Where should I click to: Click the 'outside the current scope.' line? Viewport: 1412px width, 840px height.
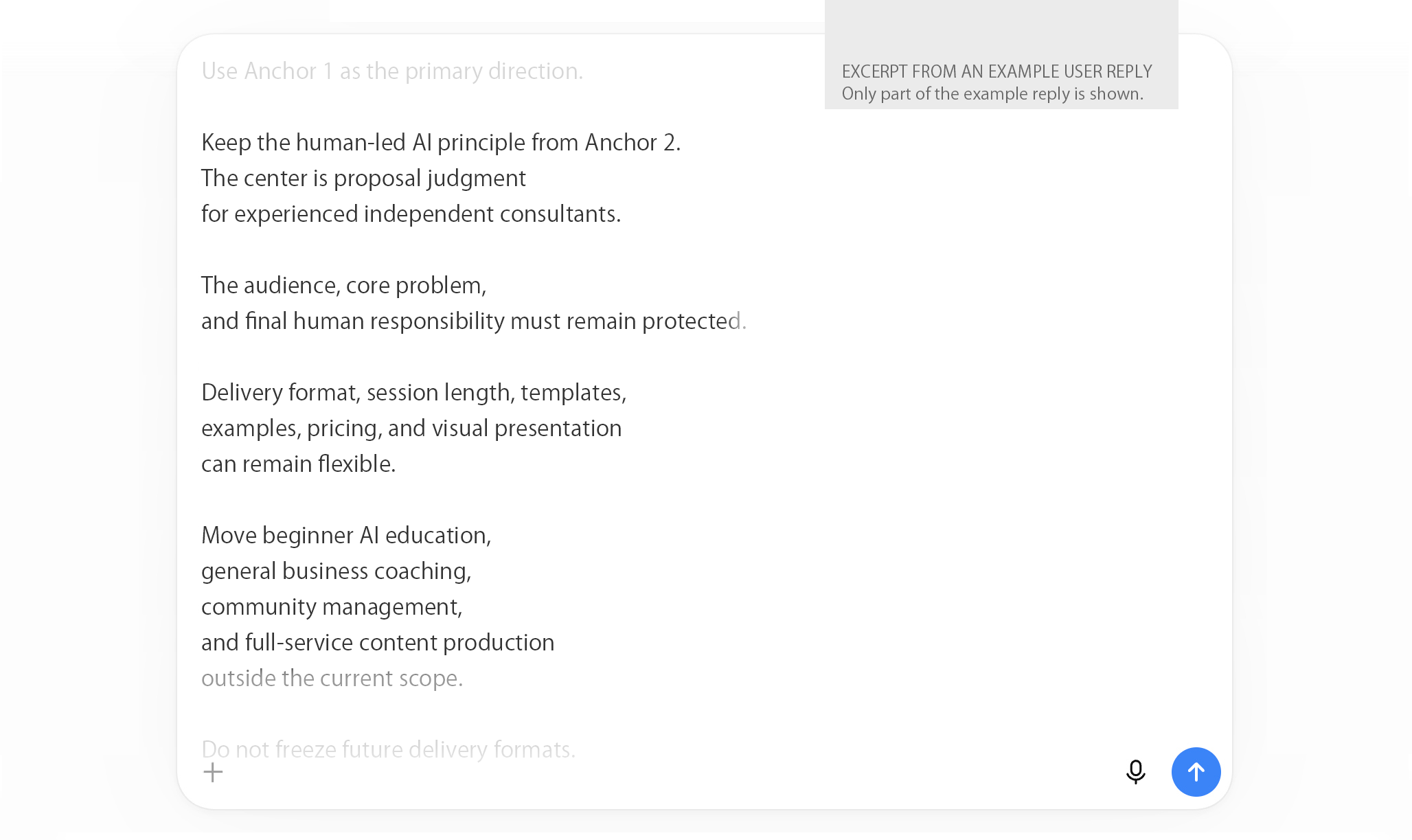point(332,678)
